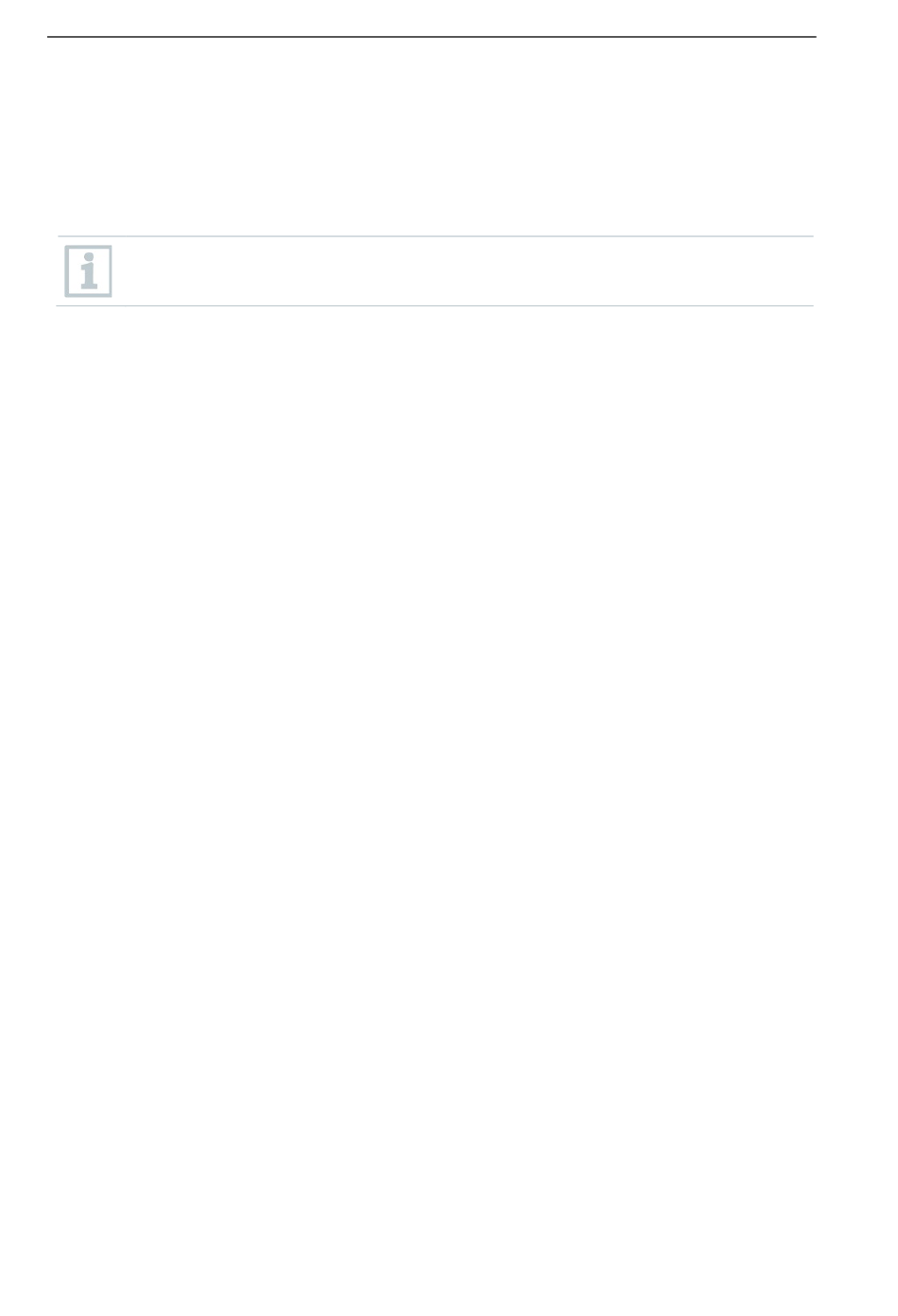The image size is (898, 1316).
Task: Tap the gray information icon
Action: [x=88, y=271]
